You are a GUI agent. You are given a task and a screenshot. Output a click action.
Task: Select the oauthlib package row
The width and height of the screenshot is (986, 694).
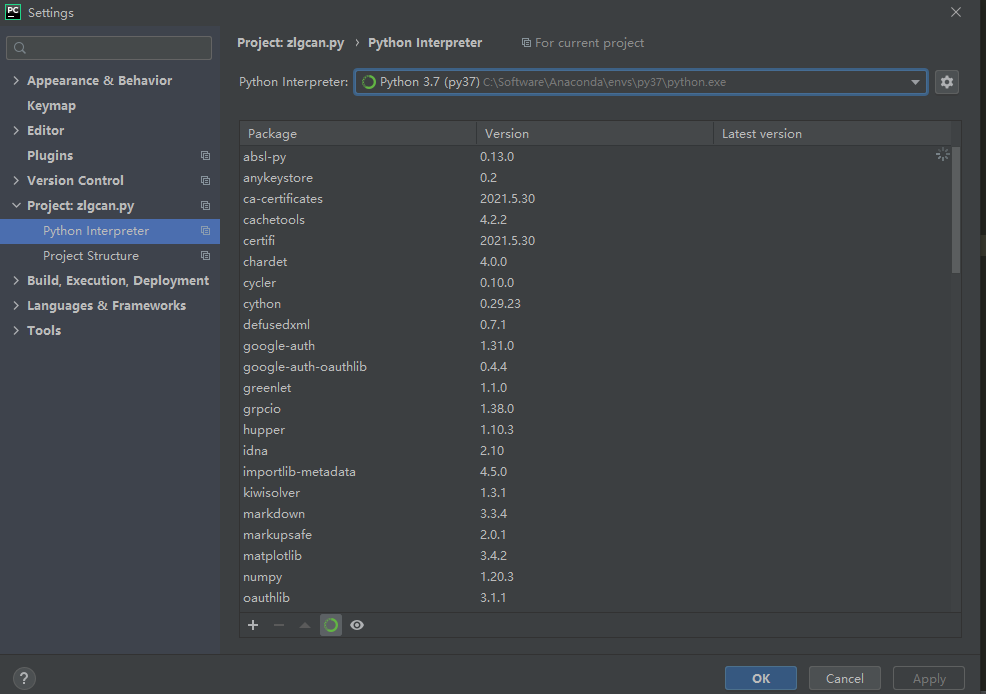(x=595, y=598)
